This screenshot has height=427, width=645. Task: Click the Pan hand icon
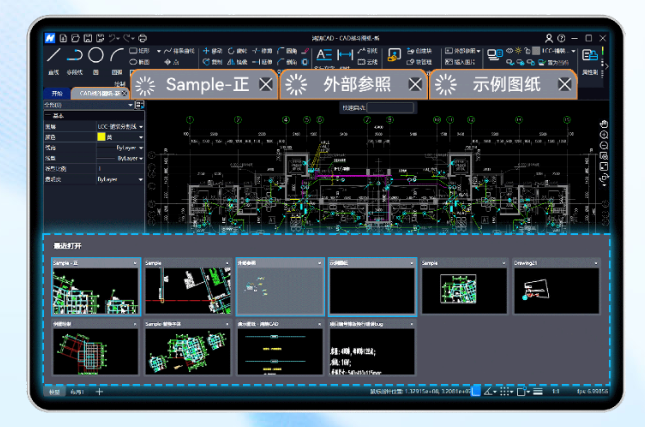click(604, 124)
